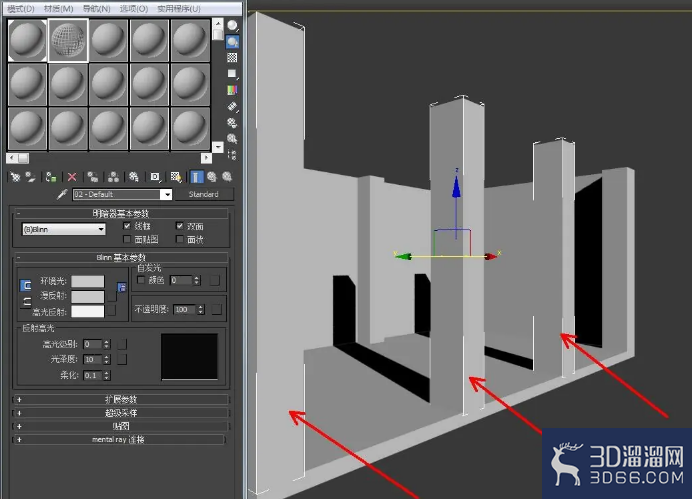Toggle the Backlight icon
This screenshot has width=692, height=499.
(232, 42)
